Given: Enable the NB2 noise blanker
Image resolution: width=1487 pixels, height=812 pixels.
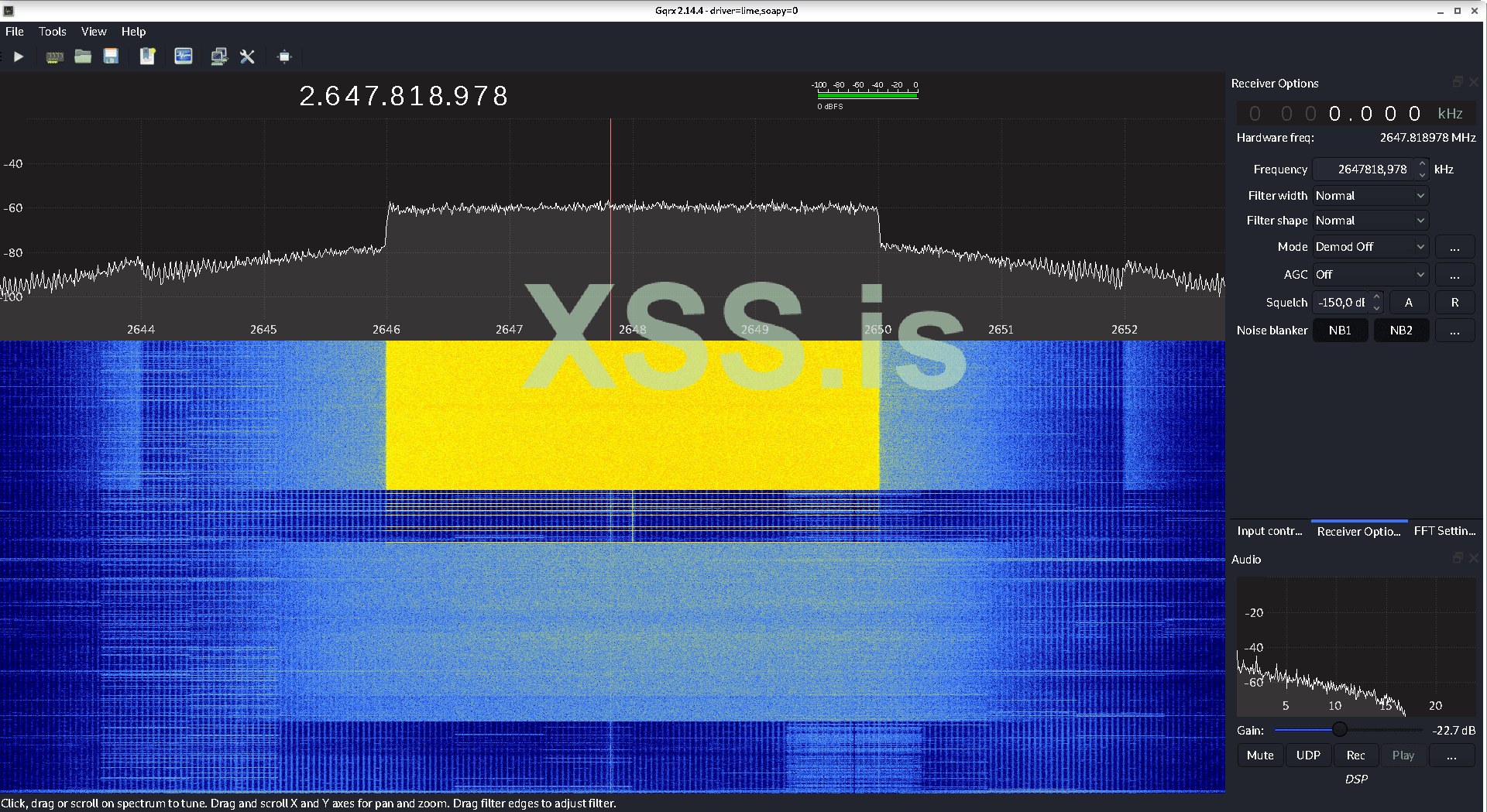Looking at the screenshot, I should point(1401,330).
